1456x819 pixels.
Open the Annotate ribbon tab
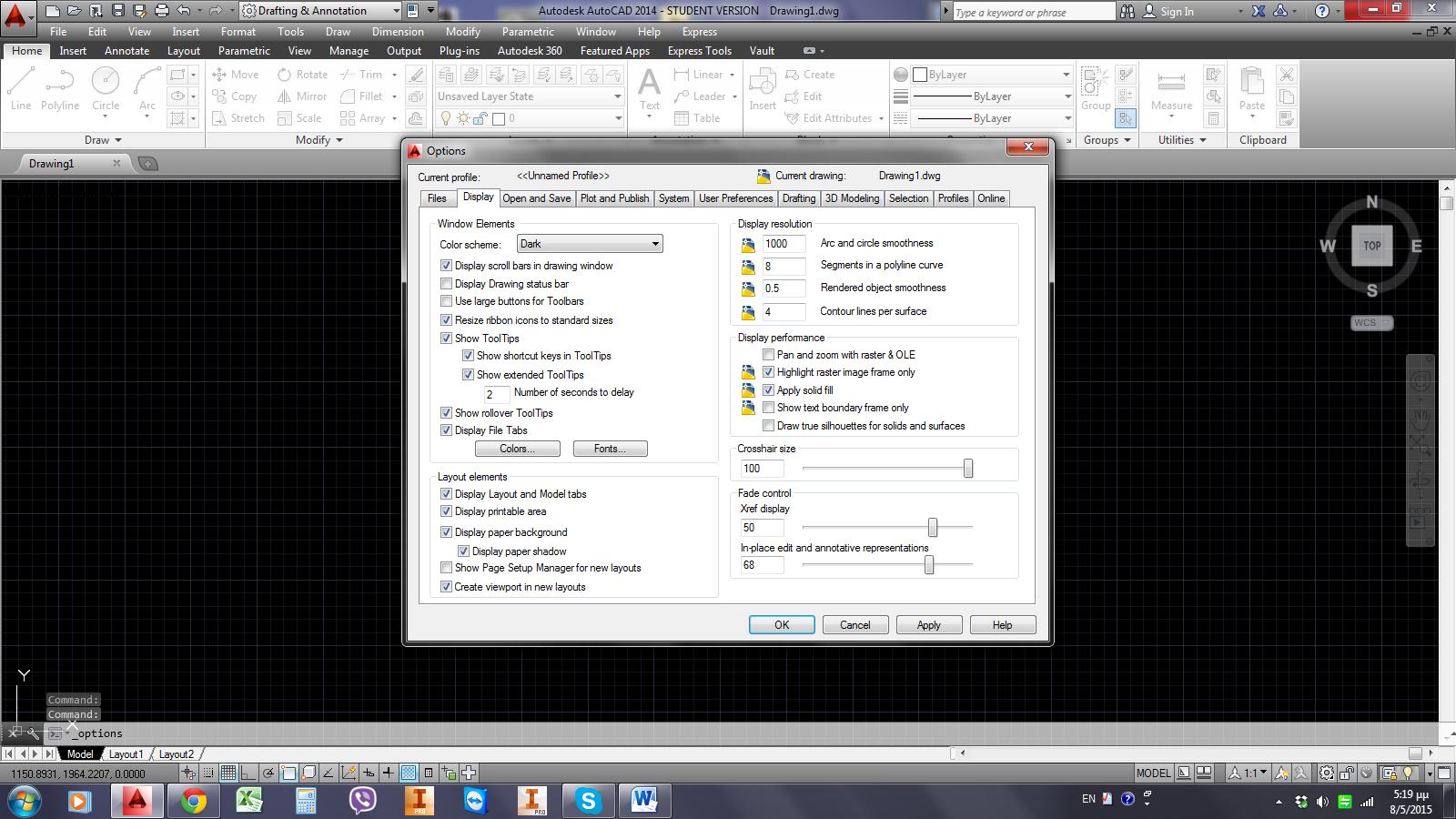pos(126,51)
